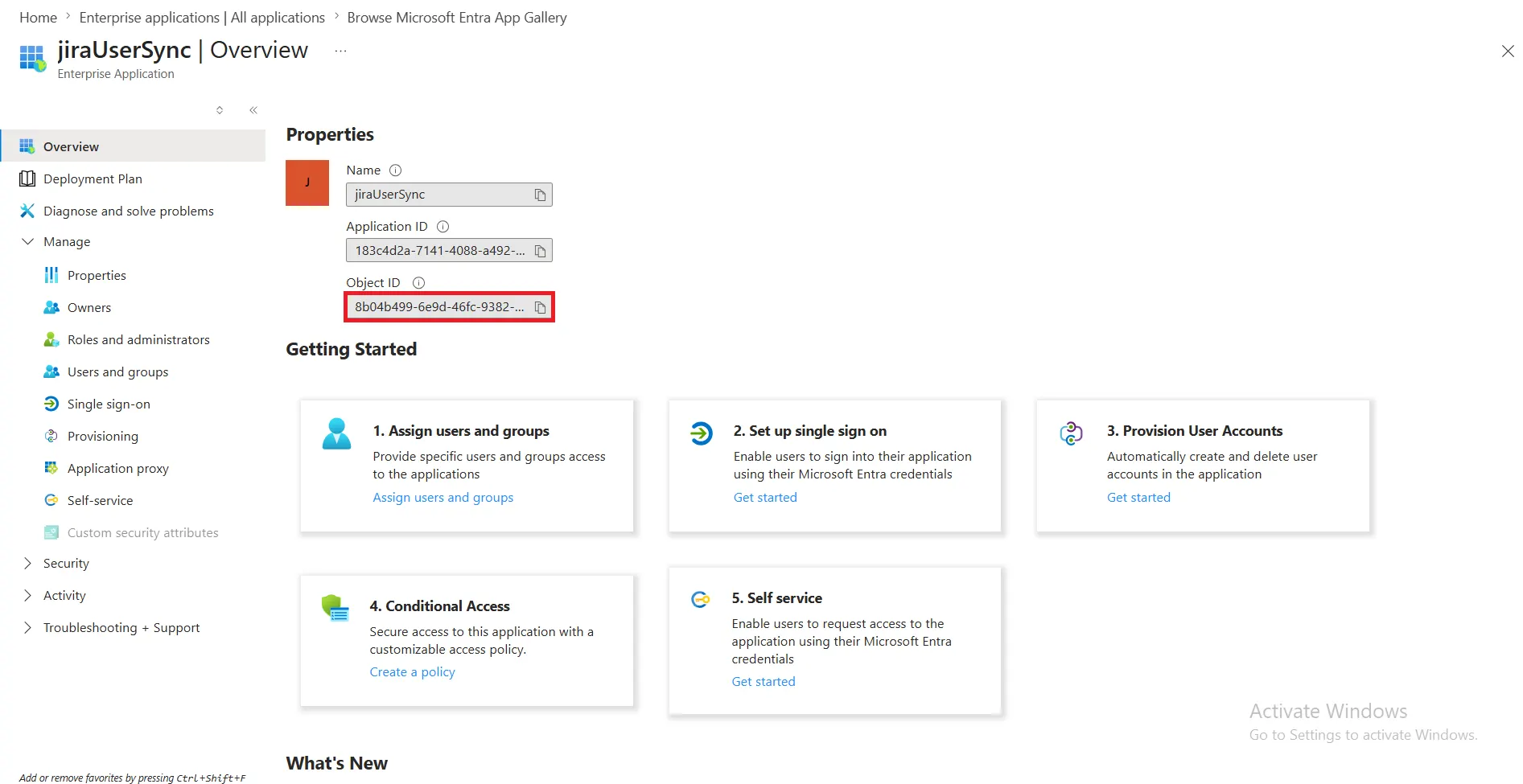Image resolution: width=1523 pixels, height=784 pixels.
Task: Click the Assign users and groups link
Action: [442, 498]
